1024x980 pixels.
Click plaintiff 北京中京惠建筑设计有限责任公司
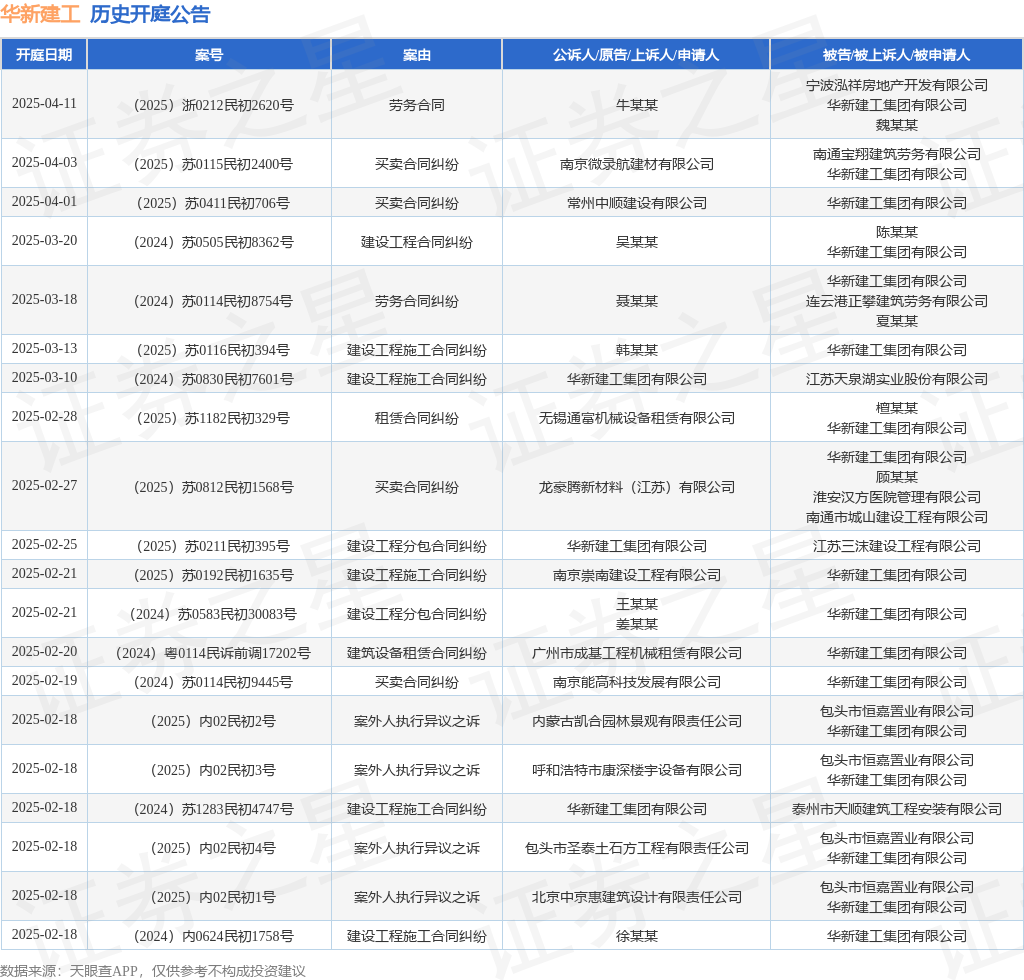(x=637, y=897)
